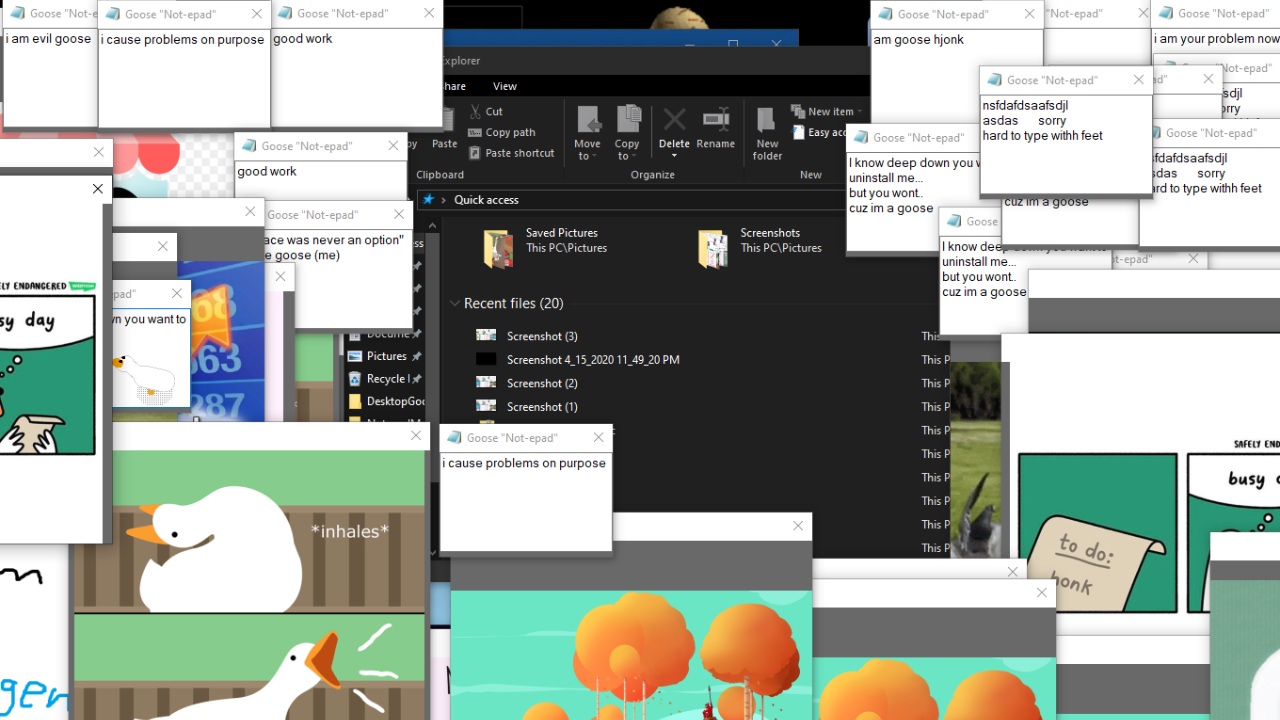This screenshot has width=1280, height=720.
Task: Click the Quick access address bar text
Action: pyautogui.click(x=486, y=200)
